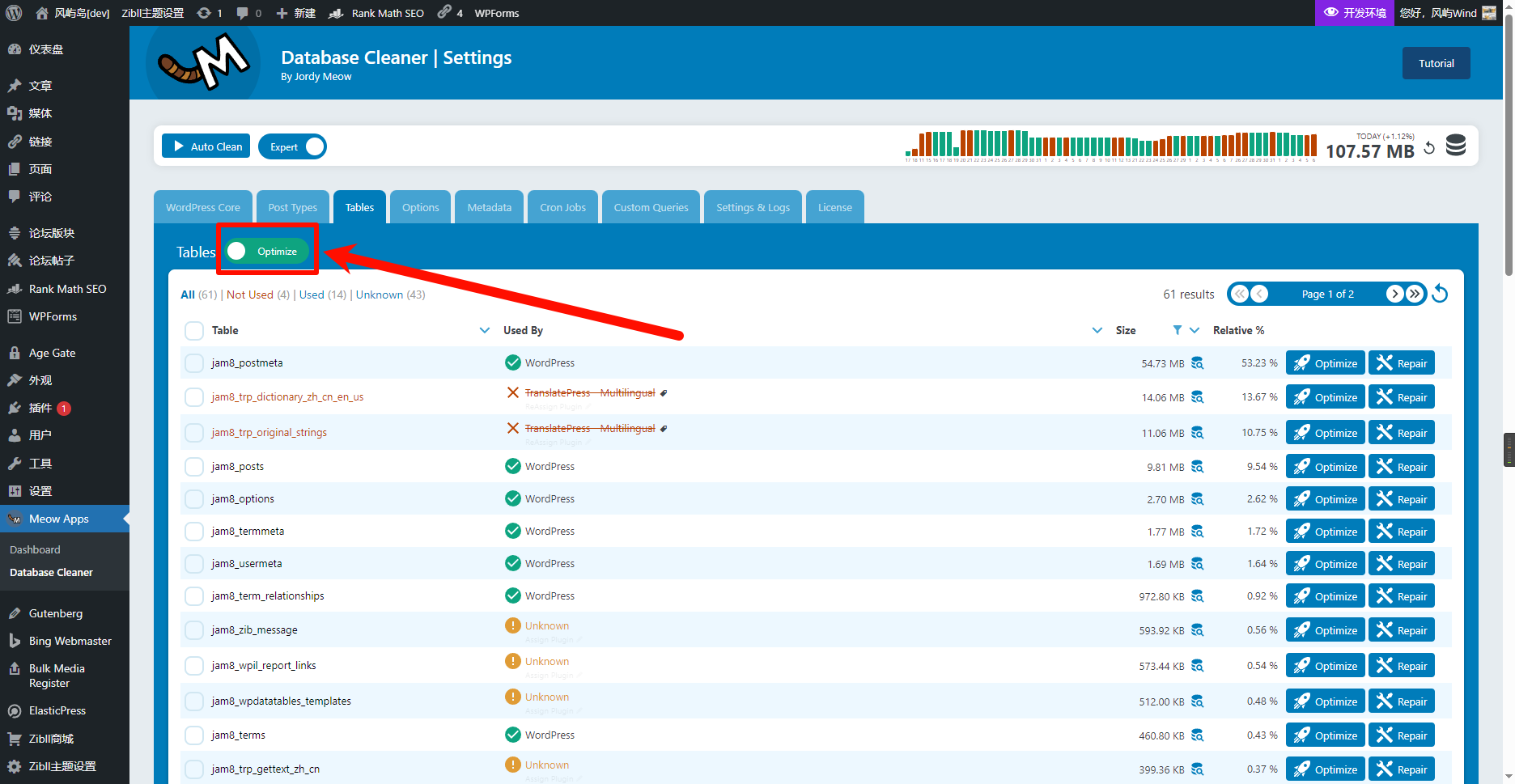
Task: Repair the jam8_posts table
Action: [1402, 467]
